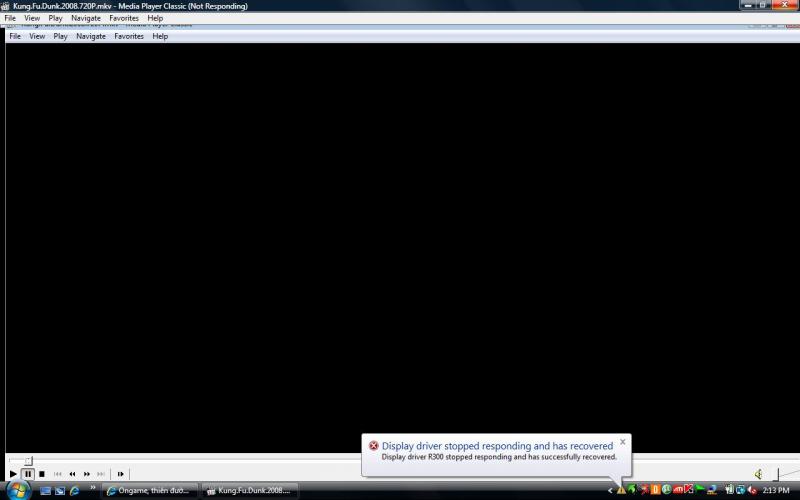Click the skip forward (next) button
The width and height of the screenshot is (800, 500).
pyautogui.click(x=101, y=474)
